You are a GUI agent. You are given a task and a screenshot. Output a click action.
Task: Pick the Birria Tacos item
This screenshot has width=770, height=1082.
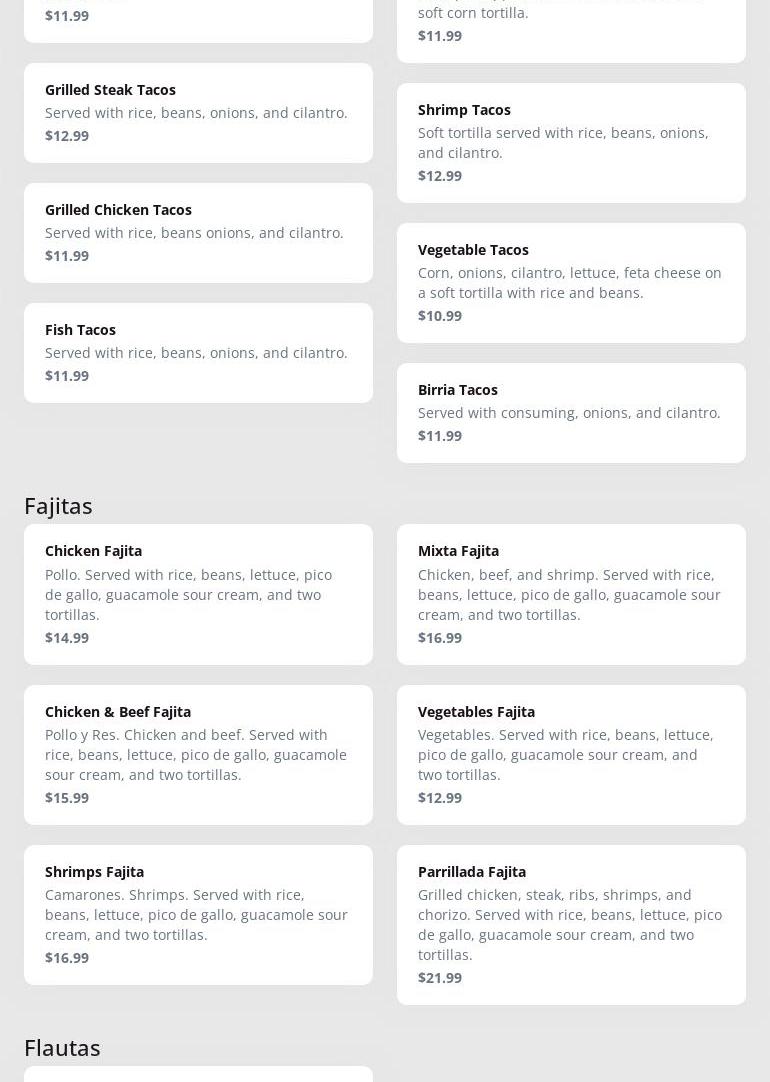[x=571, y=412]
